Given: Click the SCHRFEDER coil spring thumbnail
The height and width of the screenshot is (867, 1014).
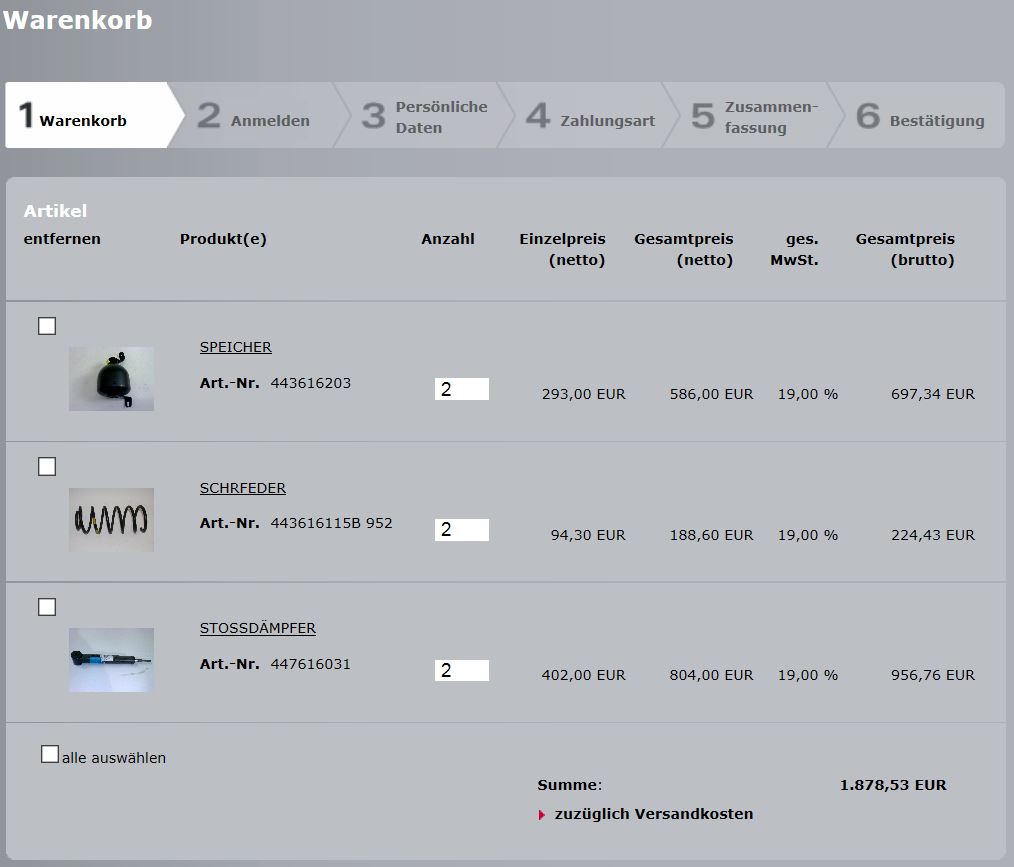Looking at the screenshot, I should 111,520.
